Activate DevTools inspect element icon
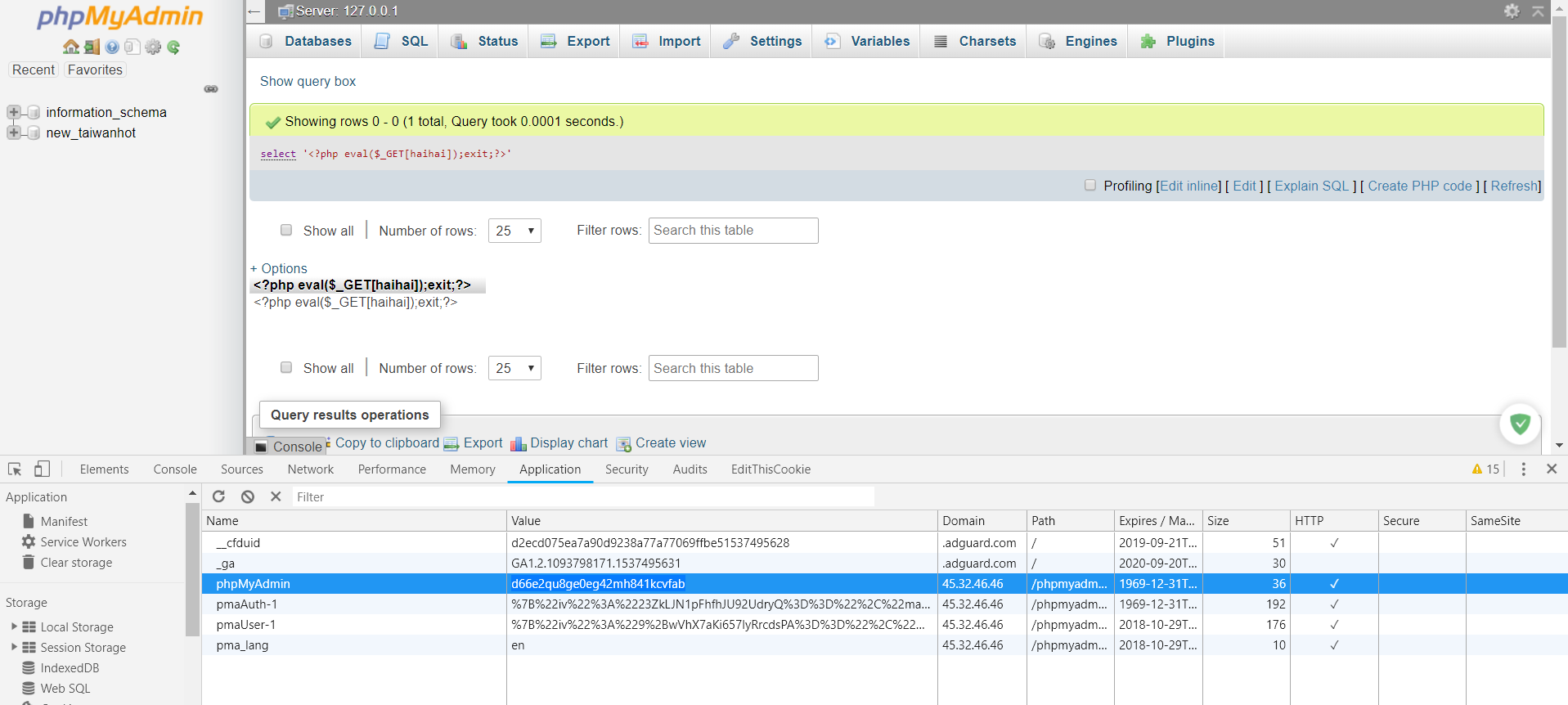Screen dimensions: 1568x705 pos(15,469)
